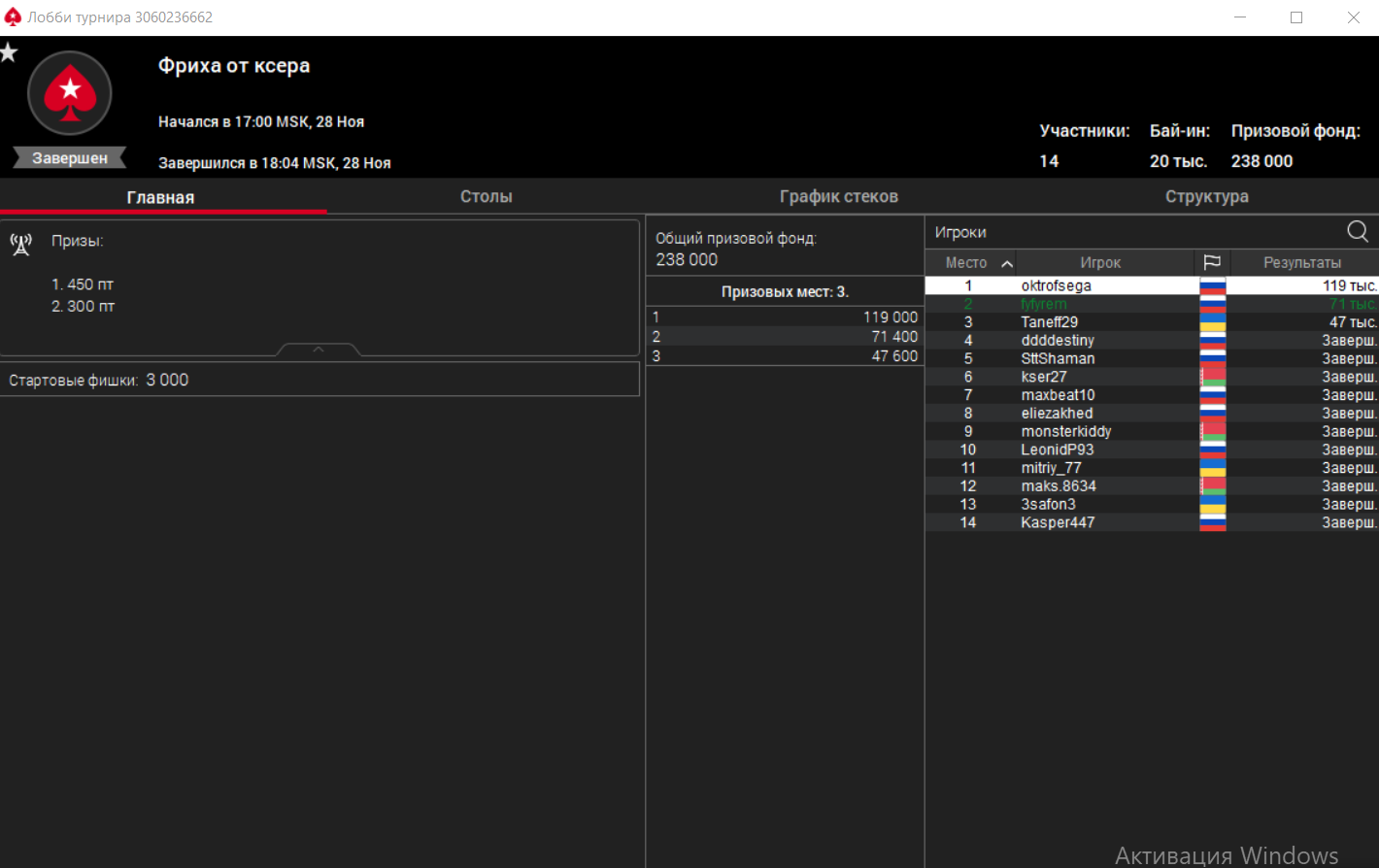Screen dimensions: 1379x868
Task: Maximize the tournament lobby window
Action: 1295,17
